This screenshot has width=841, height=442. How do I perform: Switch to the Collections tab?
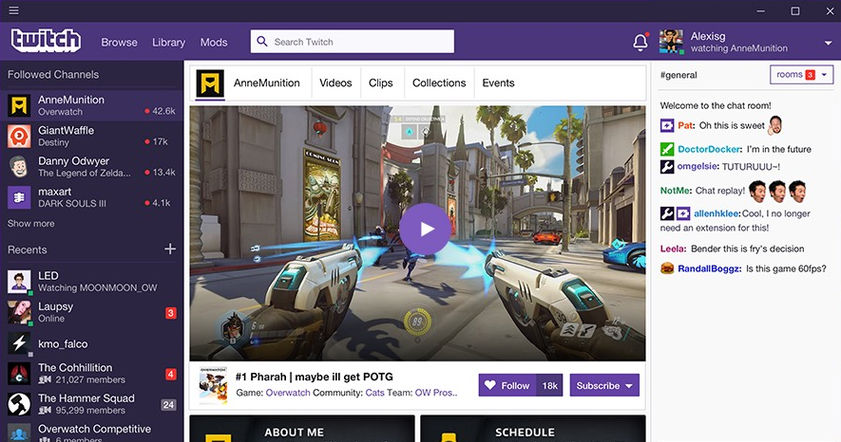[439, 83]
